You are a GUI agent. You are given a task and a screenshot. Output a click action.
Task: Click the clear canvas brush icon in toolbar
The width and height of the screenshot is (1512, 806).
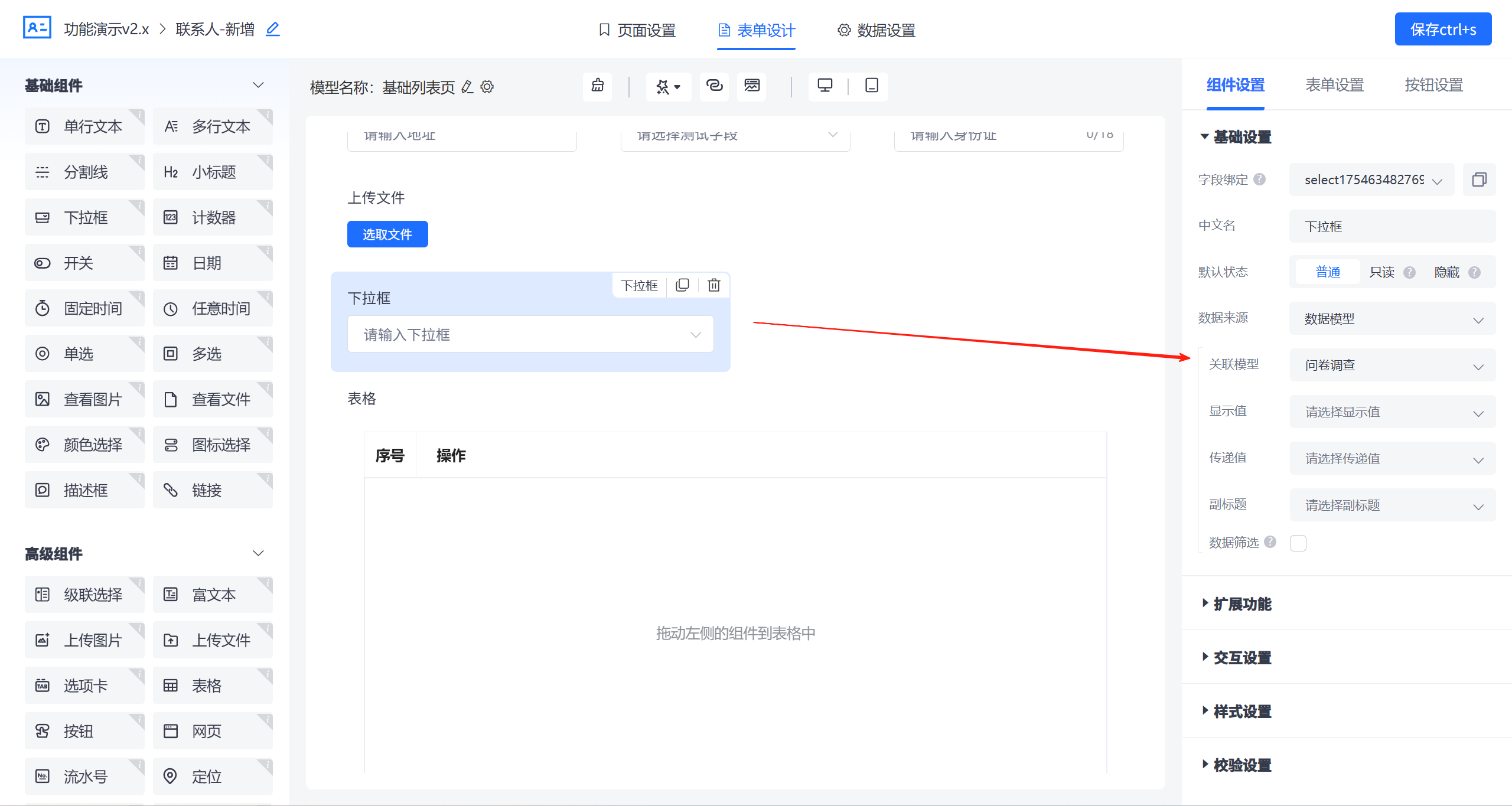[x=597, y=87]
